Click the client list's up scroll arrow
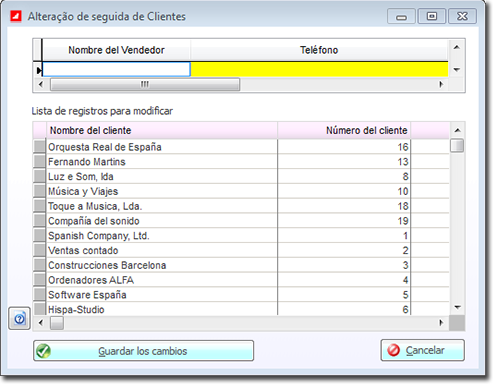496x389 pixels. (457, 130)
